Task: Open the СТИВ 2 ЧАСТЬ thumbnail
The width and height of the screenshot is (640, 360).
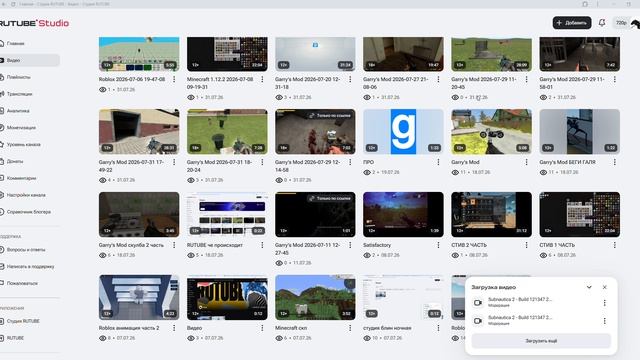Action: [491, 214]
